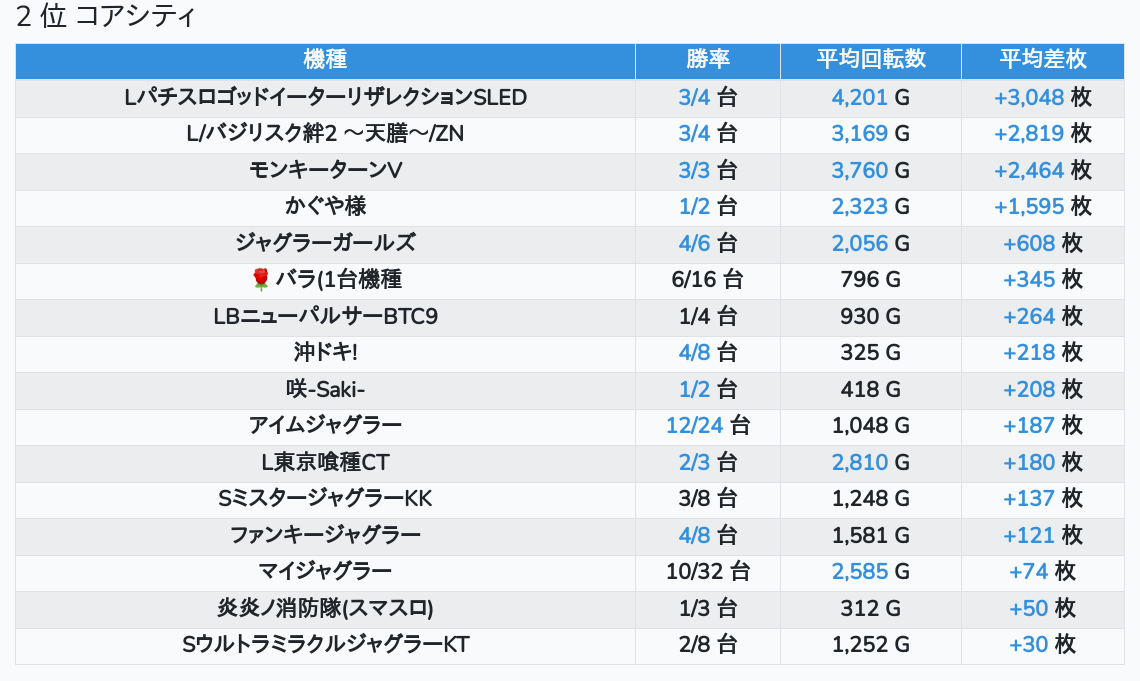Open LパチスロゴッドイーターリザレクションSLED machine row
1140x681 pixels.
325,97
